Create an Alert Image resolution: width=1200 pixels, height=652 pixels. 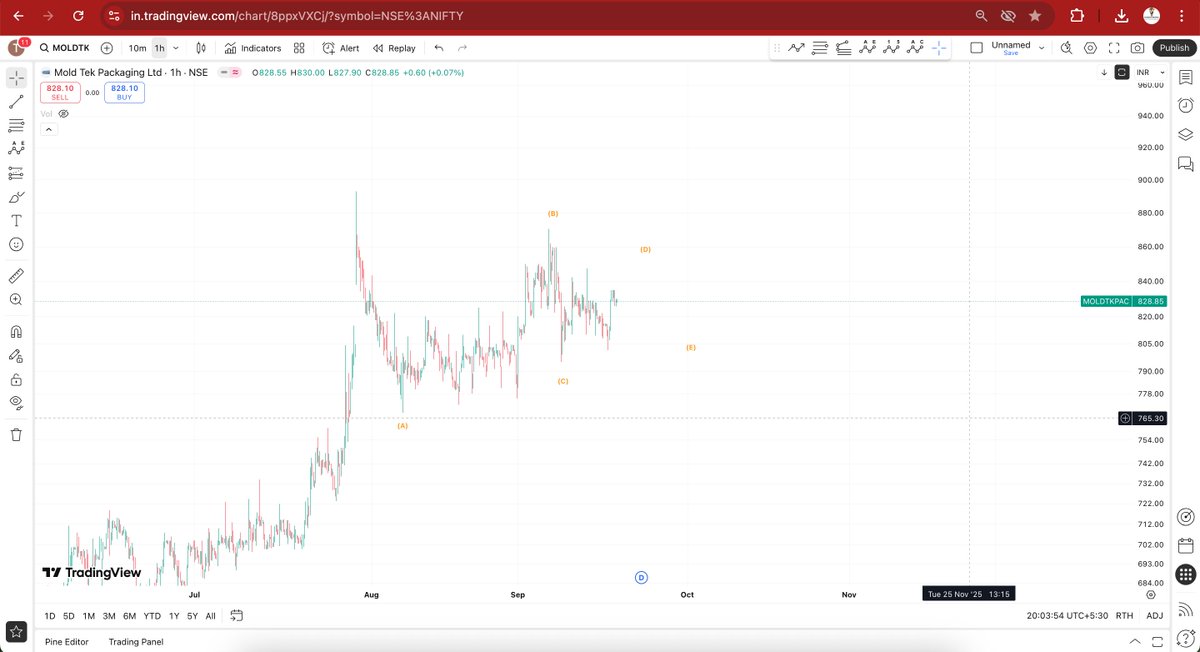tap(341, 48)
